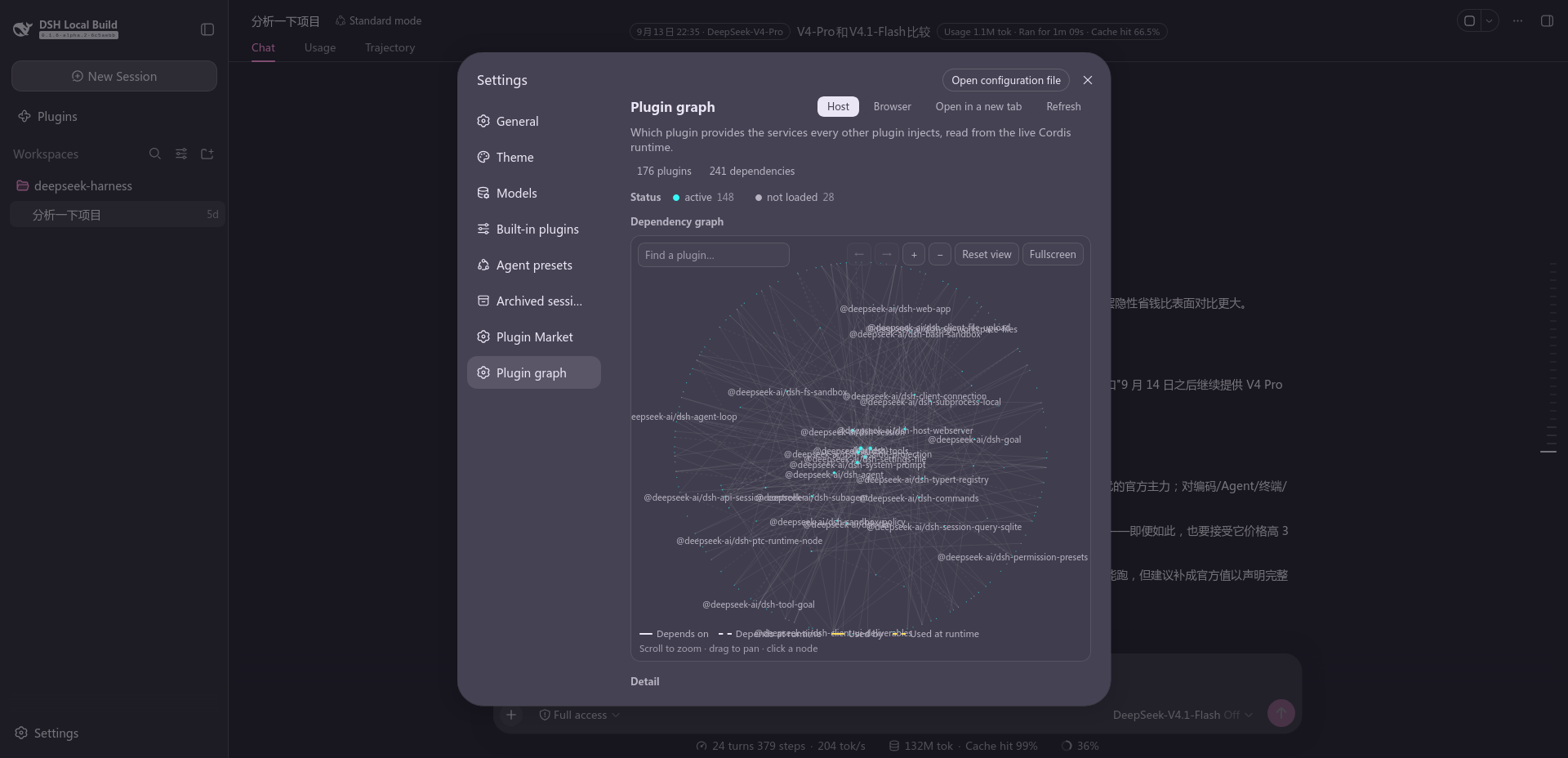This screenshot has width=1568, height=758.
Task: Switch to the Chat tab
Action: tap(263, 47)
